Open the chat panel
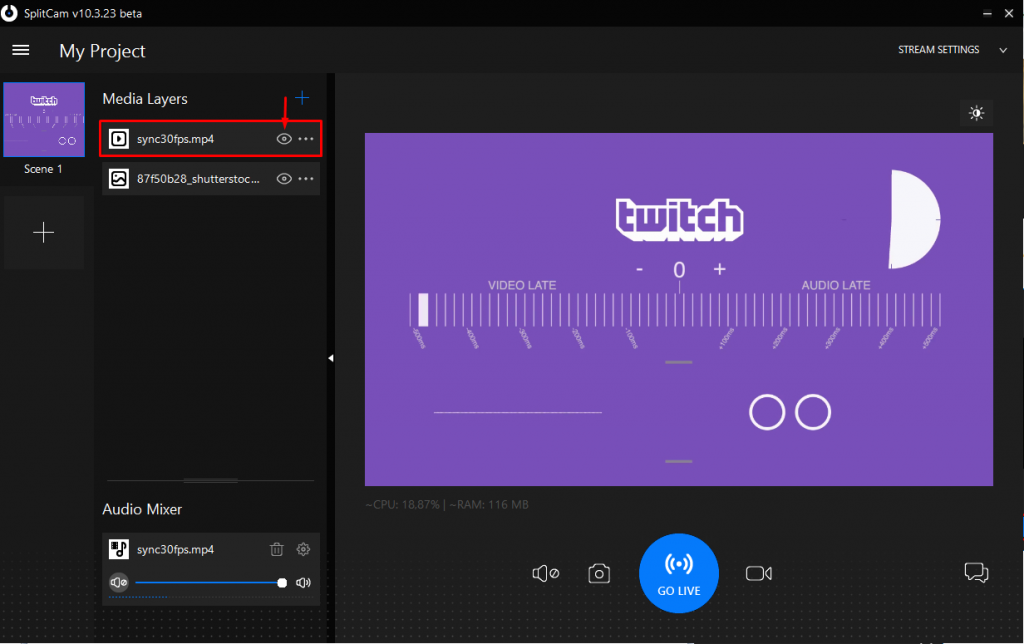 [x=976, y=573]
